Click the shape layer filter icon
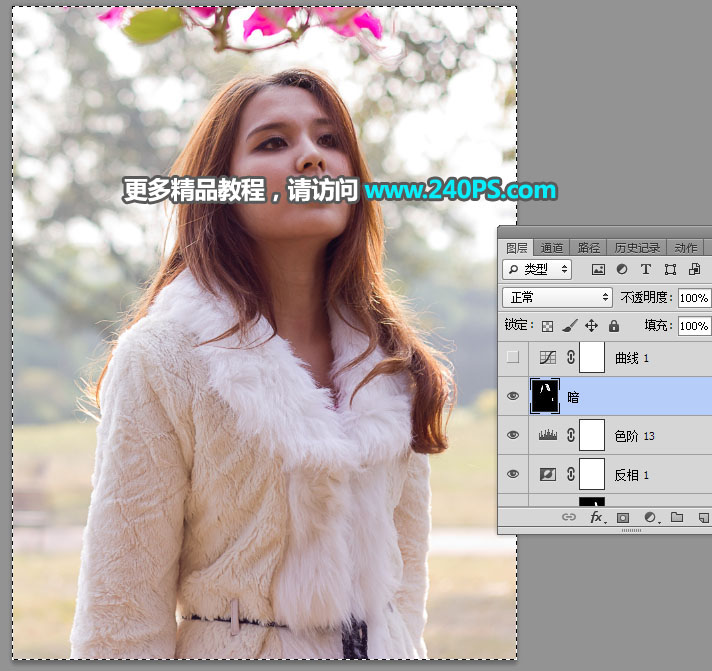 [670, 270]
